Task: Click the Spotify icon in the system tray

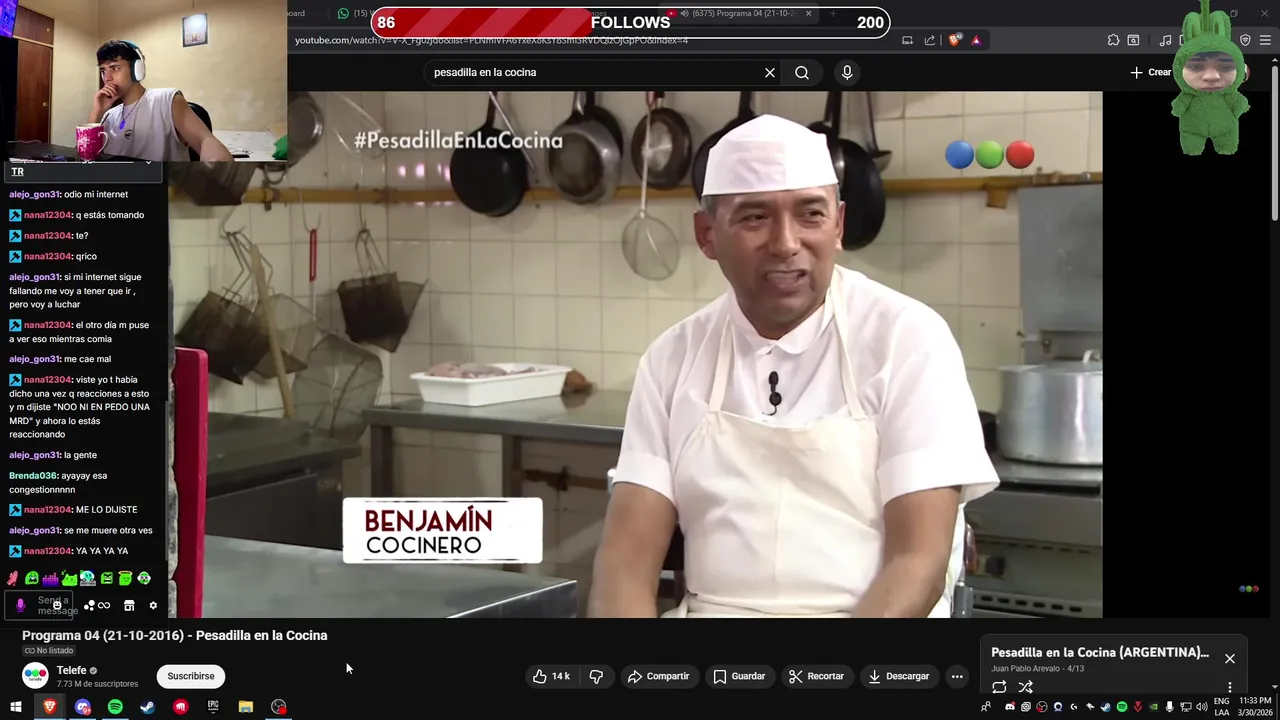Action: [1122, 707]
